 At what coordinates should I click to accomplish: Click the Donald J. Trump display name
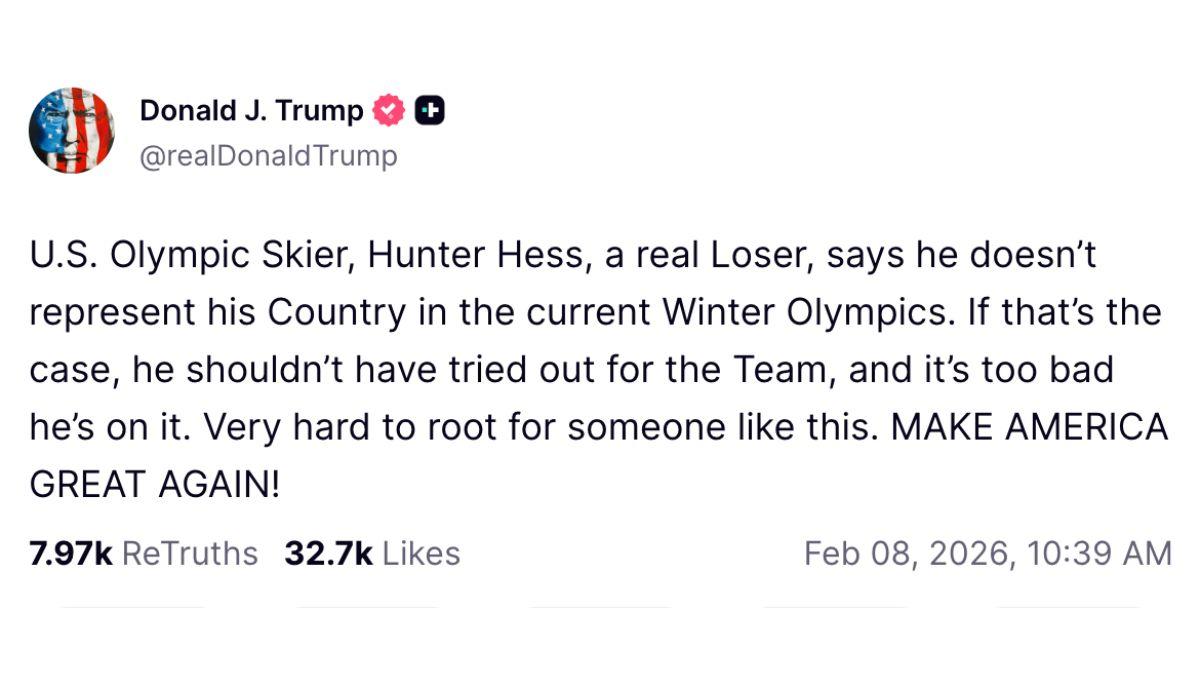click(x=250, y=110)
